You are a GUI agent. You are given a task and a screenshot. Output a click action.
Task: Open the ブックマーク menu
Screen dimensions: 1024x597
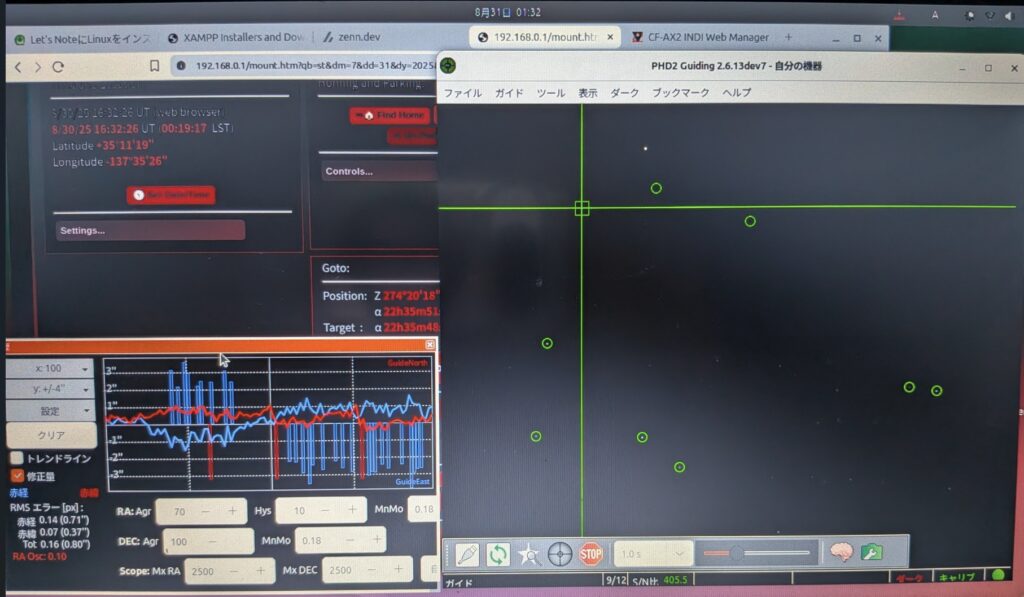tap(680, 93)
